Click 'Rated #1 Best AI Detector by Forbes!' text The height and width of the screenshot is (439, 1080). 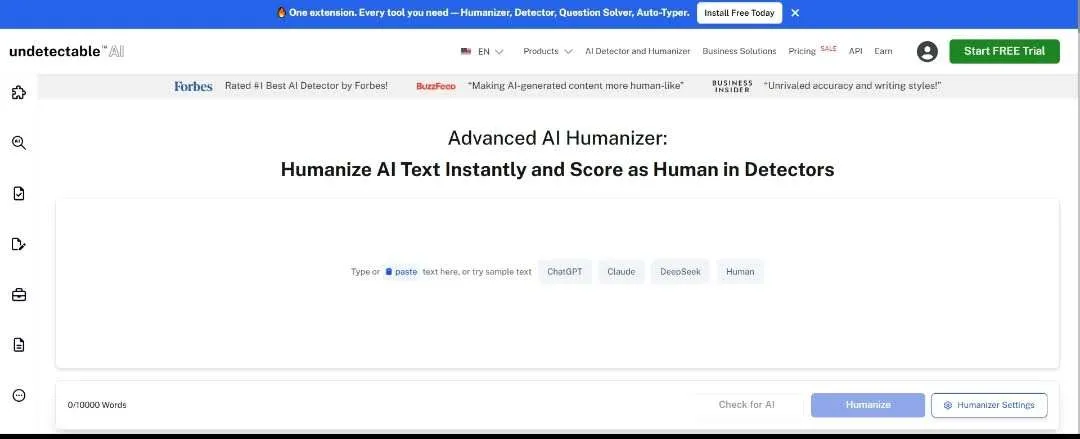[x=307, y=86]
